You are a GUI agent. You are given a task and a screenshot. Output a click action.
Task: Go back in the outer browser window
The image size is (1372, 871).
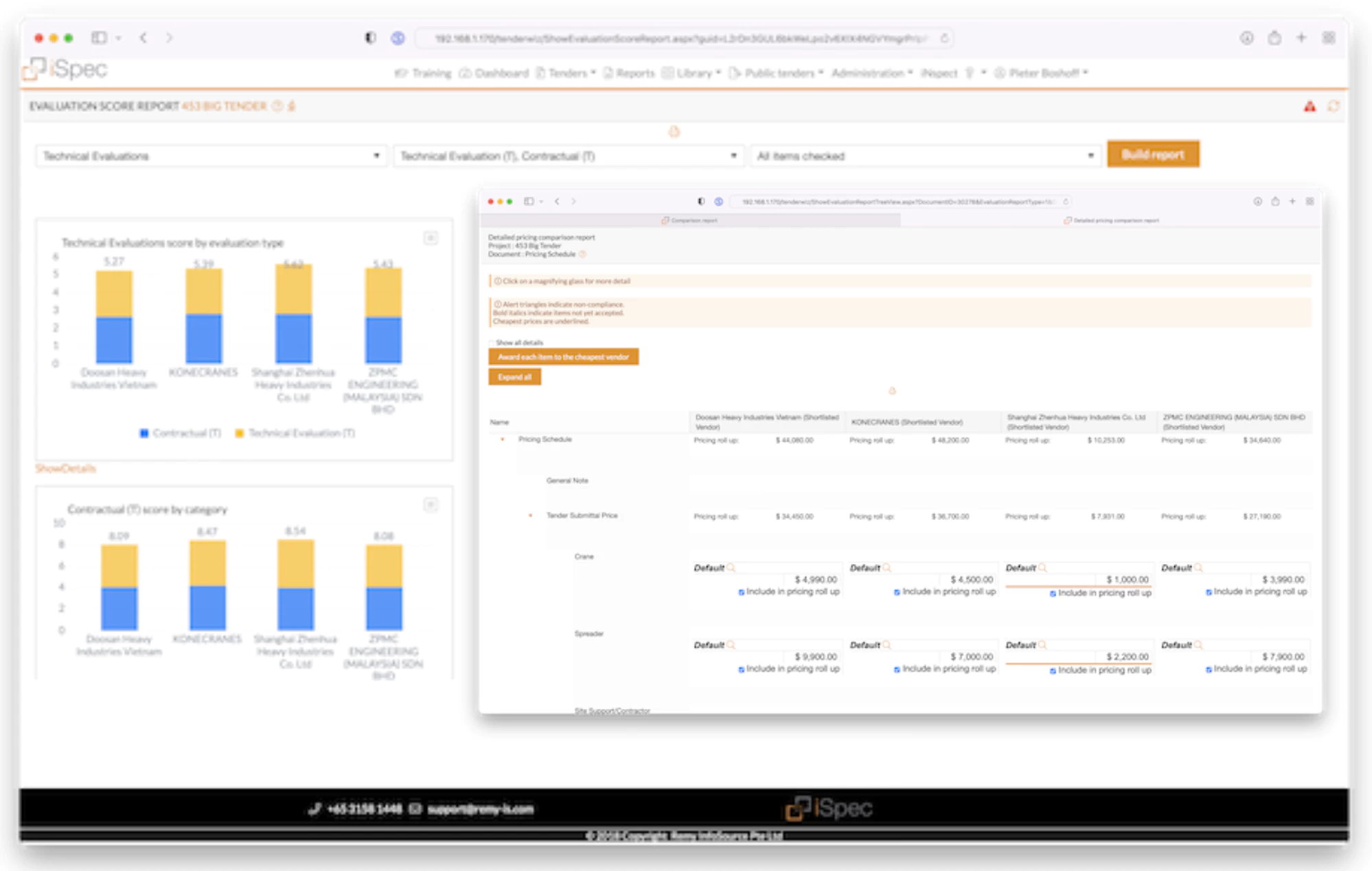click(x=143, y=38)
